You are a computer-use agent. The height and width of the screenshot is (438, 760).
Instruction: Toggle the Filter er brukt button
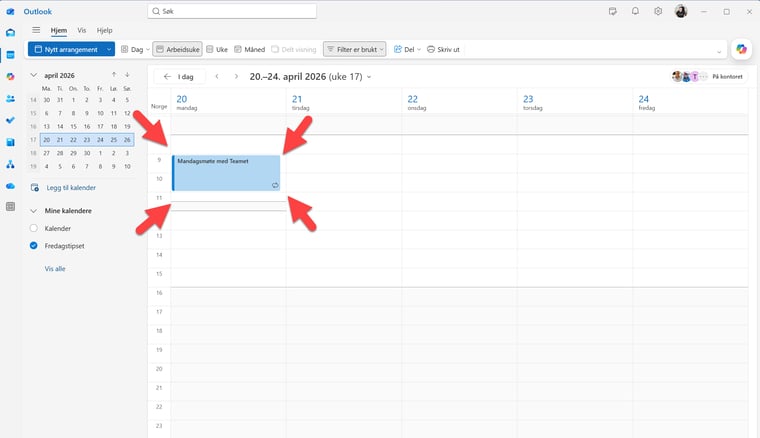click(x=354, y=49)
